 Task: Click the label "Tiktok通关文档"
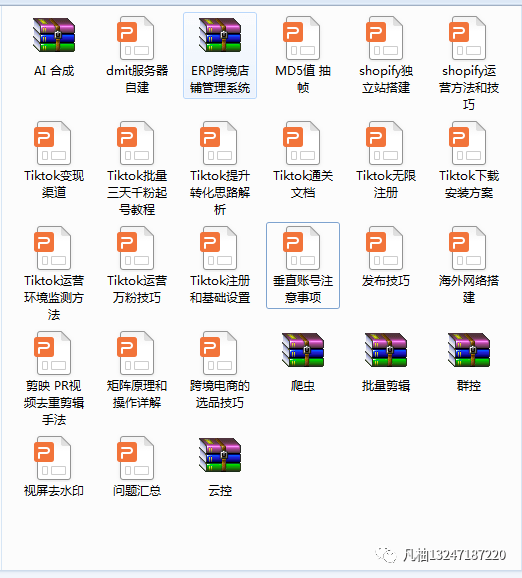303,184
